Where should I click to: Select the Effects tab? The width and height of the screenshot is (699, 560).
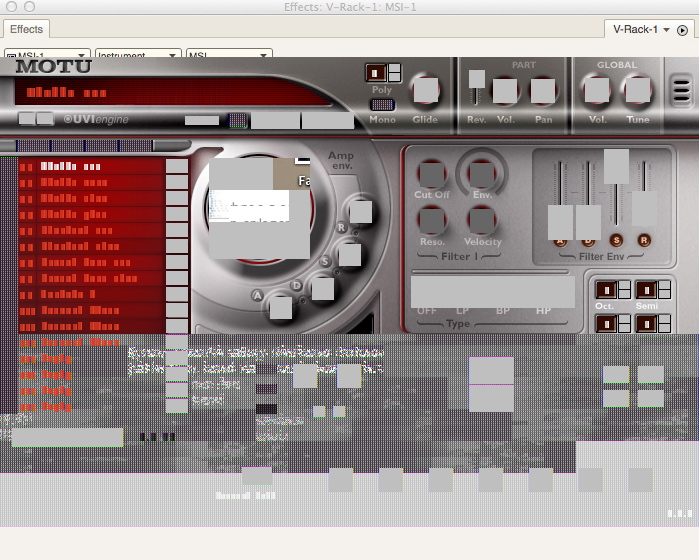(26, 29)
